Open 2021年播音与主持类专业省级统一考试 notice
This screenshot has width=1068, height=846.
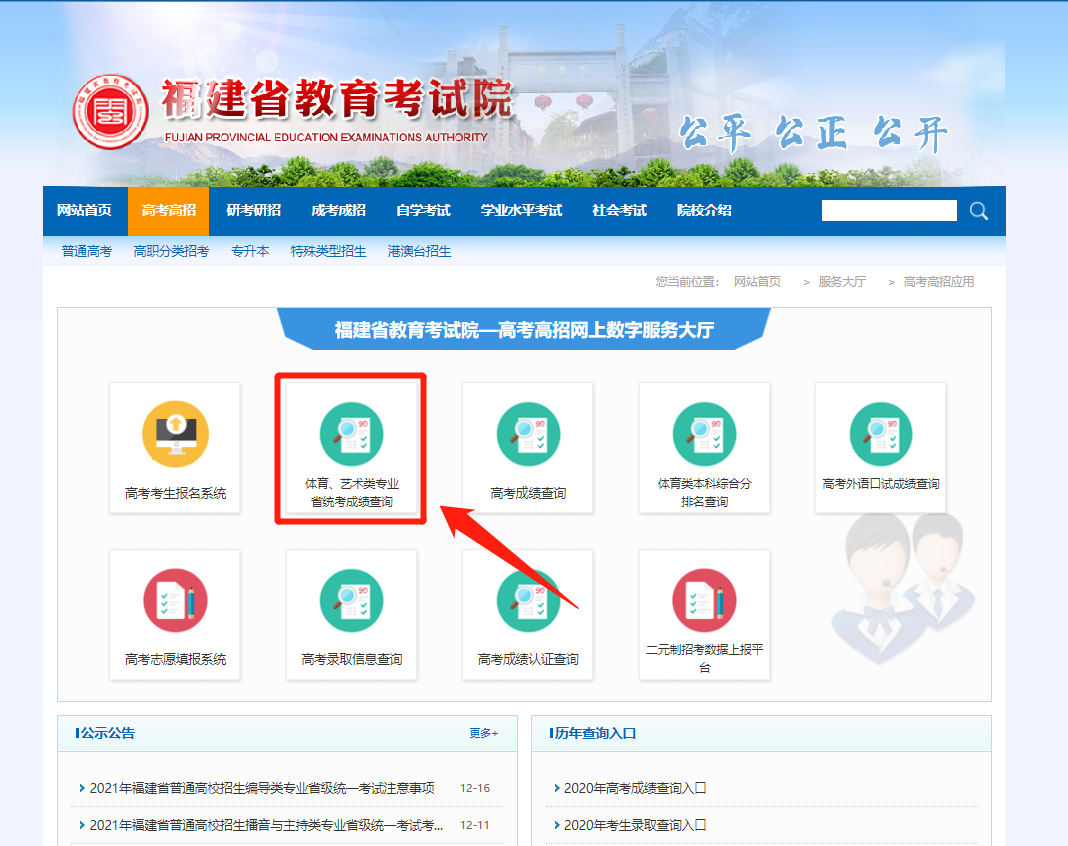click(x=266, y=826)
